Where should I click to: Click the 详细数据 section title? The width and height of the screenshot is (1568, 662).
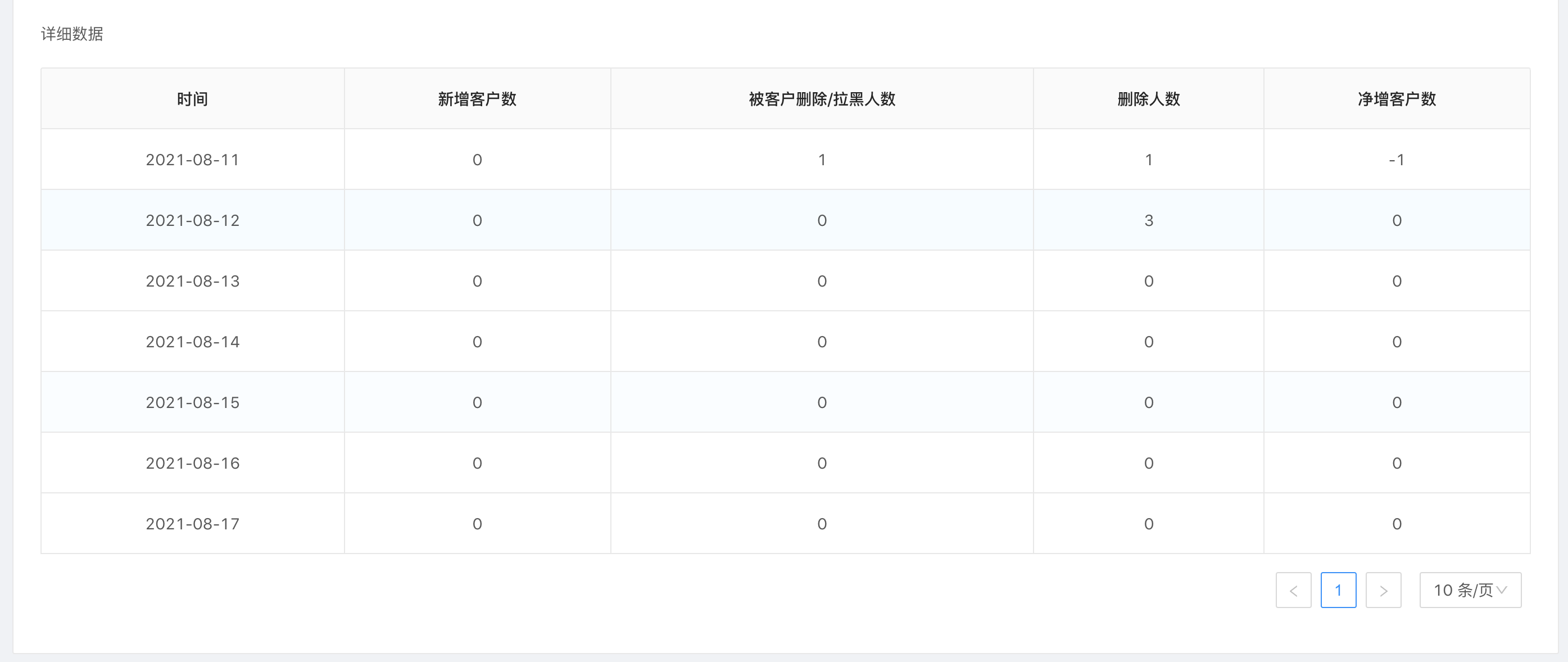tap(72, 34)
